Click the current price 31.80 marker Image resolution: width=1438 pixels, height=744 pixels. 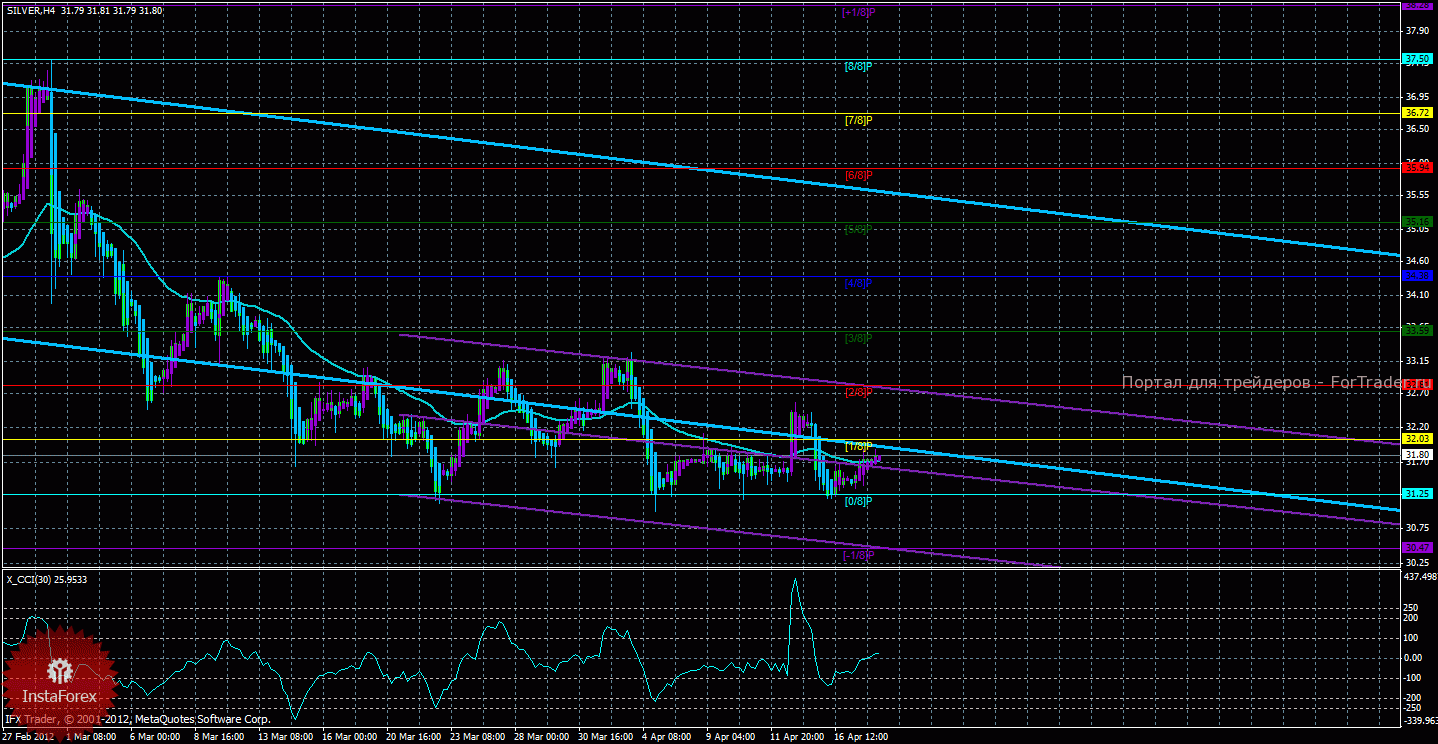point(1418,453)
